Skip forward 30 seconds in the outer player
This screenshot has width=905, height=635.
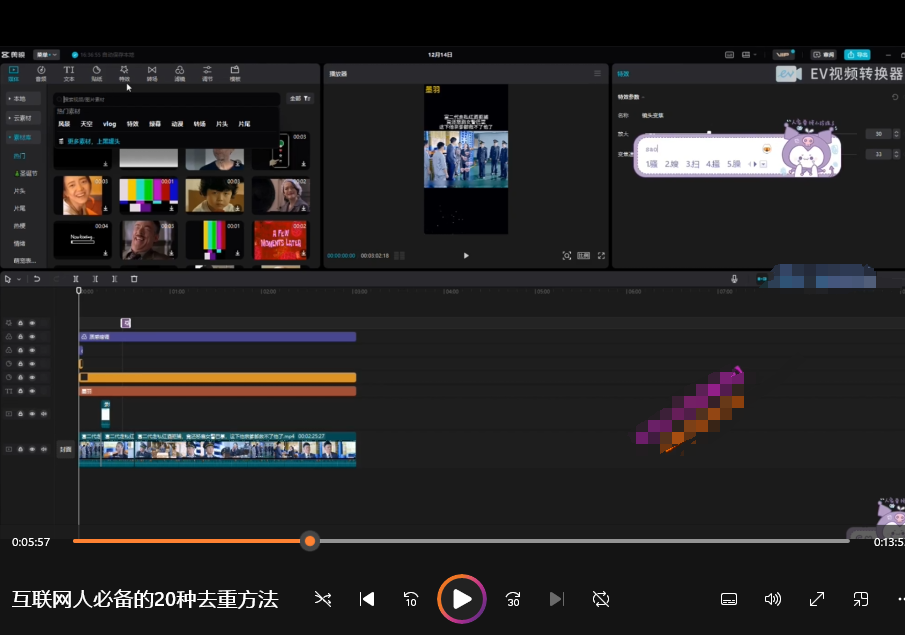[x=513, y=599]
